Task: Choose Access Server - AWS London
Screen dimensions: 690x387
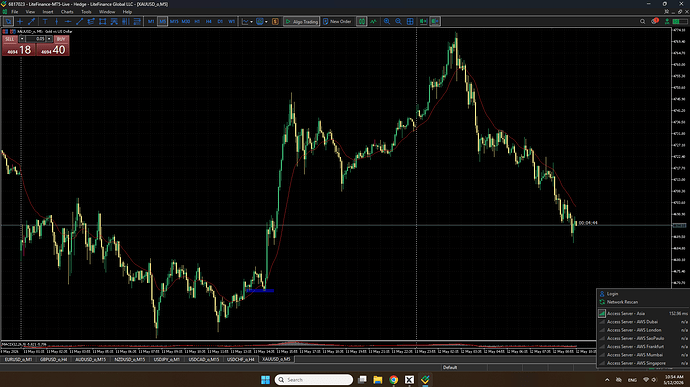Action: (x=642, y=330)
